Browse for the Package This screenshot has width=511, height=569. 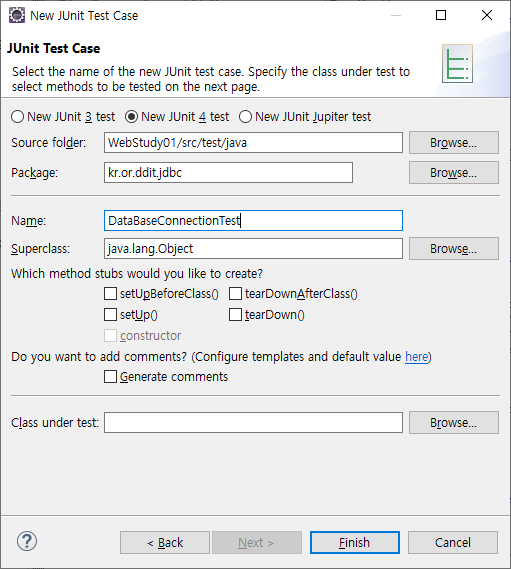tap(454, 173)
